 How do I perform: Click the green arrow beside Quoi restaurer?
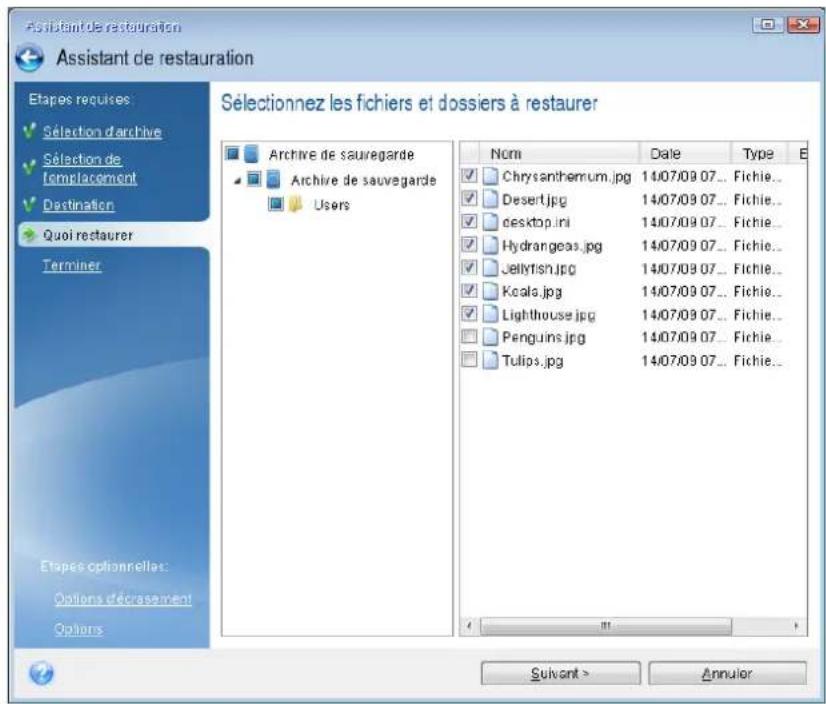coord(30,233)
